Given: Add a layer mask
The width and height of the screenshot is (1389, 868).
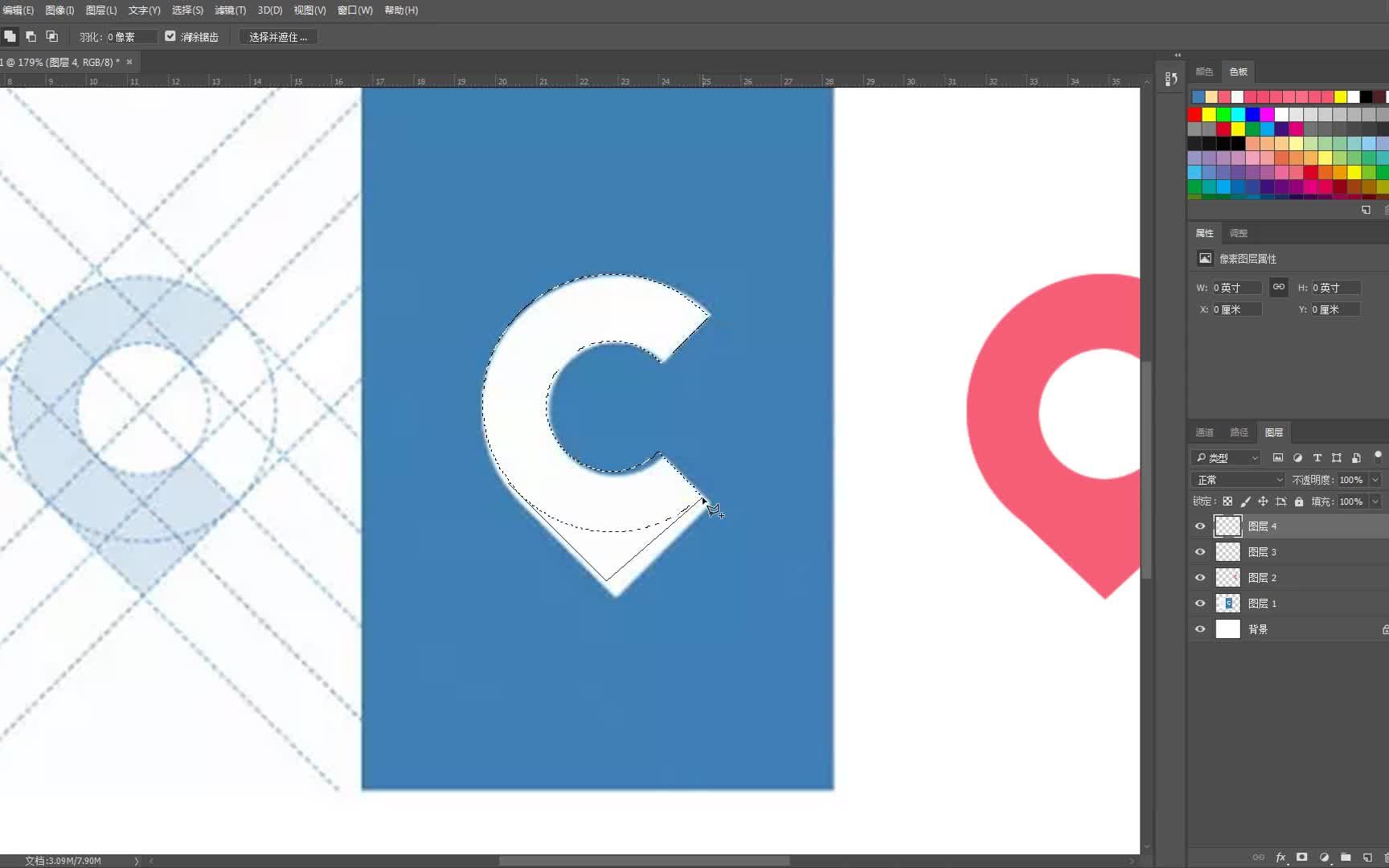Looking at the screenshot, I should point(1302,857).
